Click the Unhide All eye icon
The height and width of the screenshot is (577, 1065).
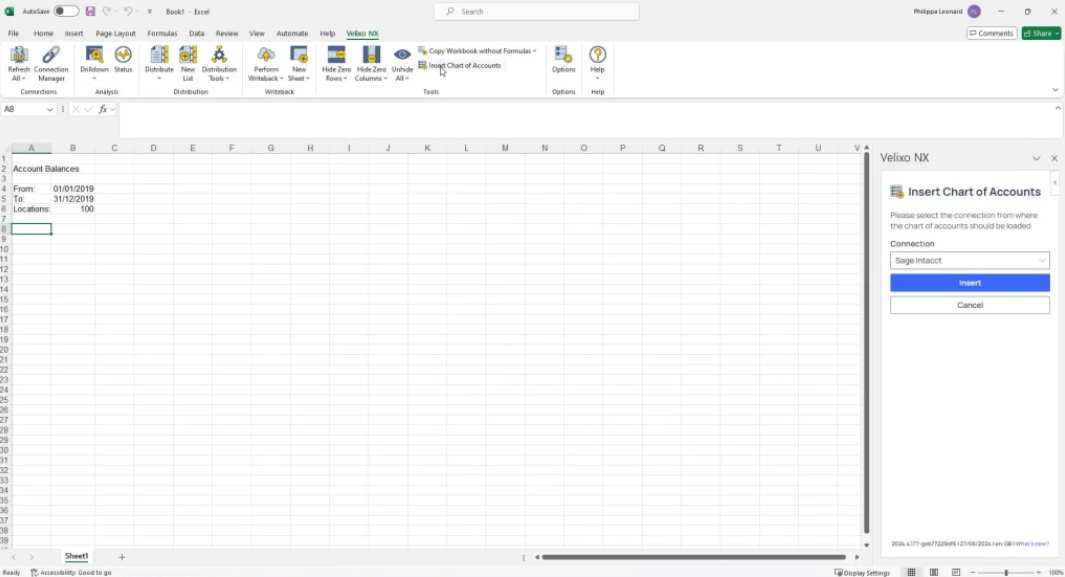[x=402, y=55]
